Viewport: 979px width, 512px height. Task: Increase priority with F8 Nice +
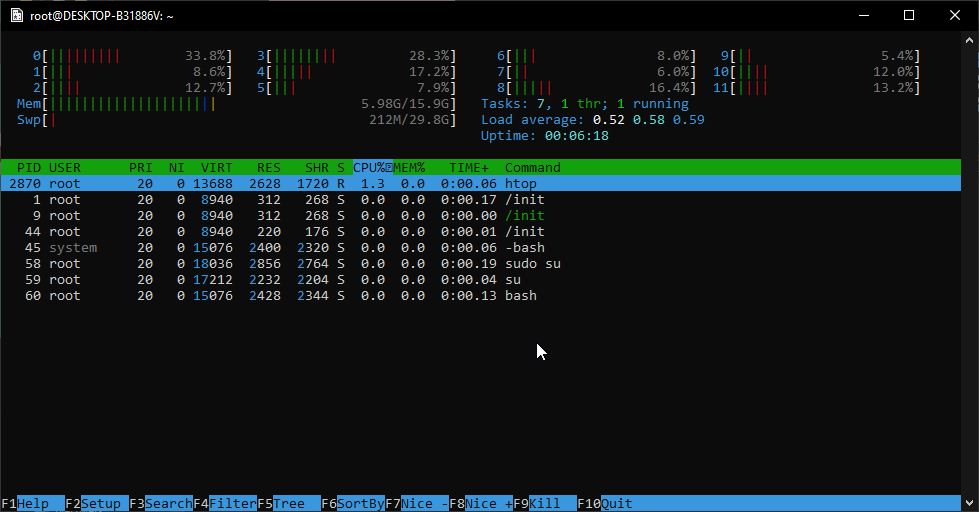click(x=488, y=503)
